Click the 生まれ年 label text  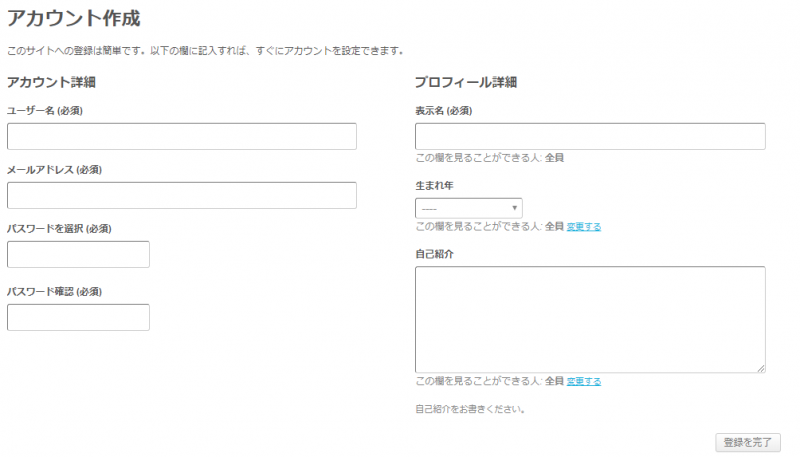click(x=435, y=186)
